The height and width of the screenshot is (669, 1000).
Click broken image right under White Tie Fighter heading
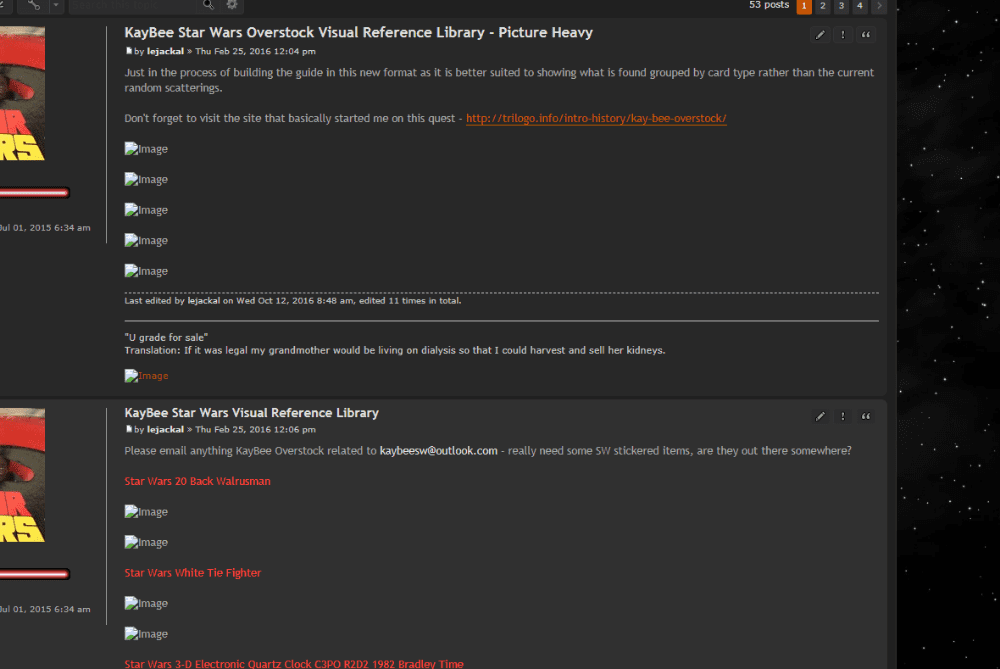(x=146, y=603)
